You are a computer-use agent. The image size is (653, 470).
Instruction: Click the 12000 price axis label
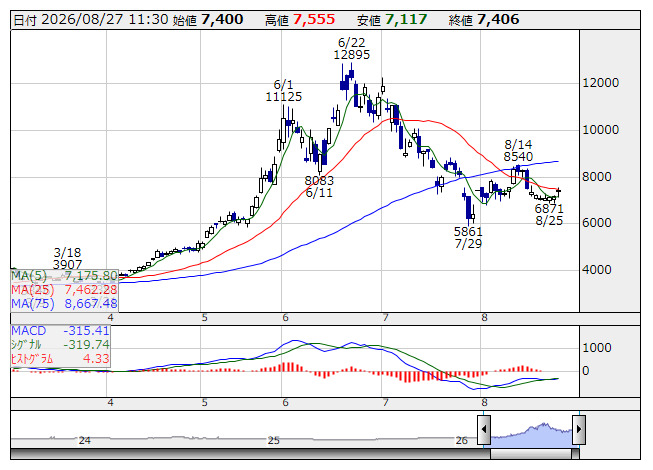tap(601, 83)
